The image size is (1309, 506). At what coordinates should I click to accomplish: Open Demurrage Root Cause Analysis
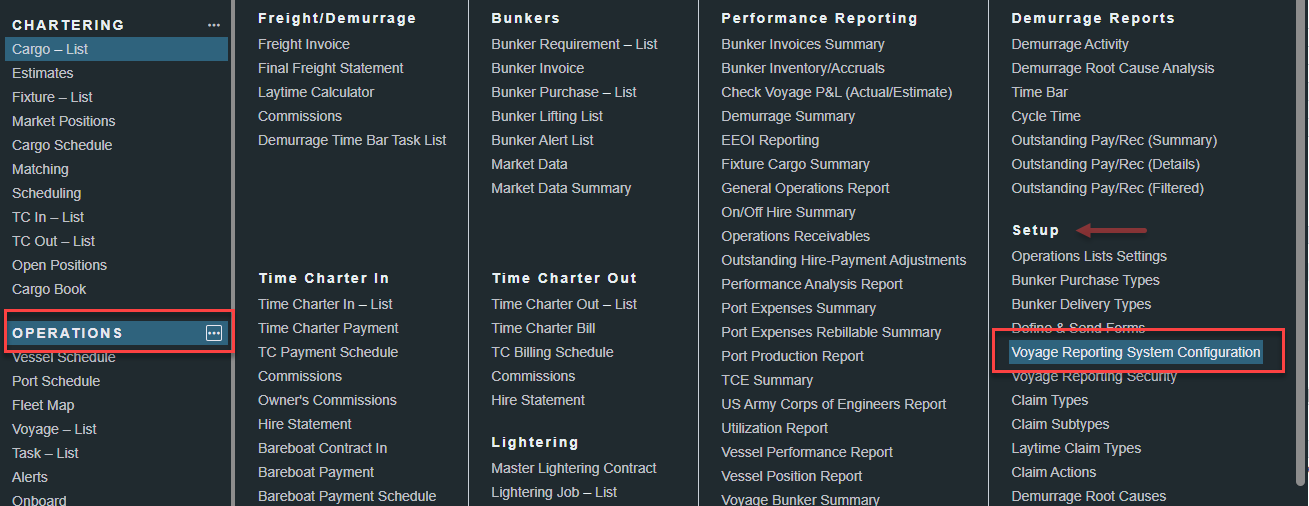pyautogui.click(x=1112, y=68)
